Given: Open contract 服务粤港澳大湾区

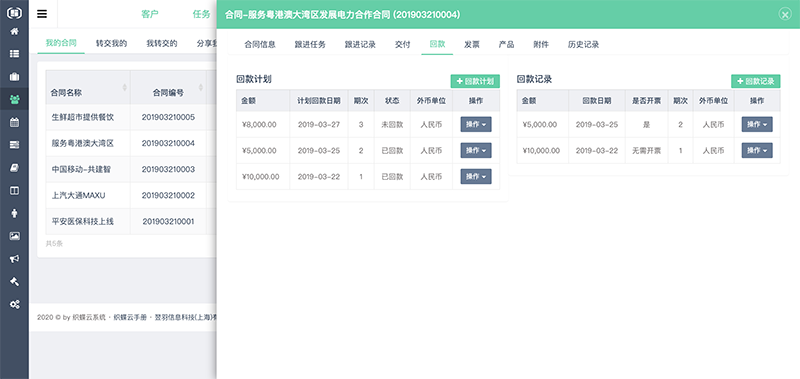Looking at the screenshot, I should coord(83,143).
